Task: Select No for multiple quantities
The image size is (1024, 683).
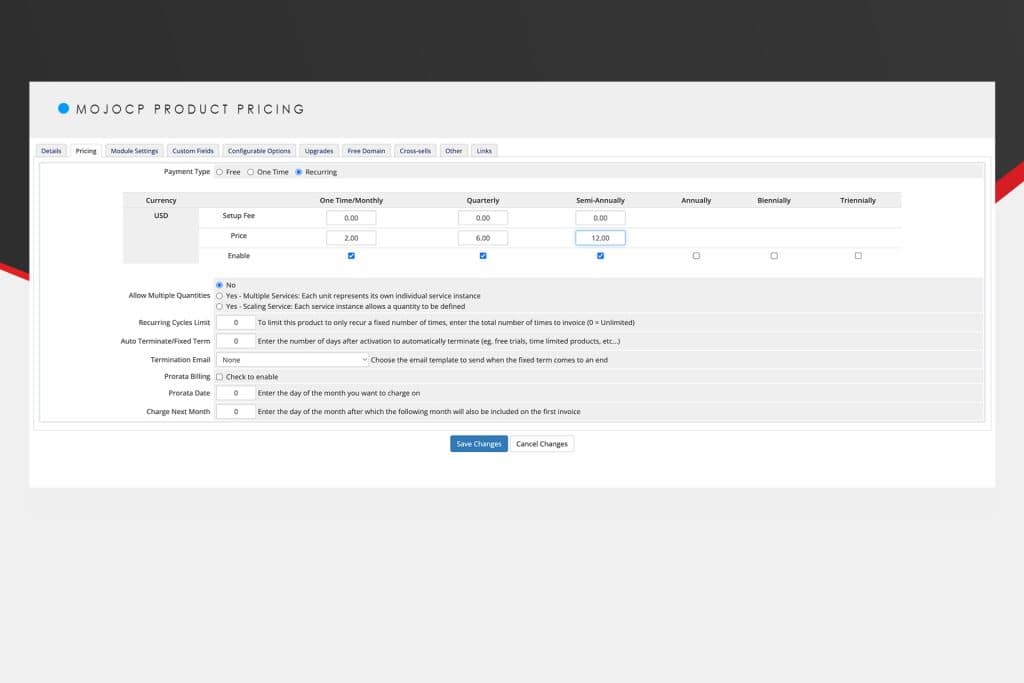Action: point(219,285)
